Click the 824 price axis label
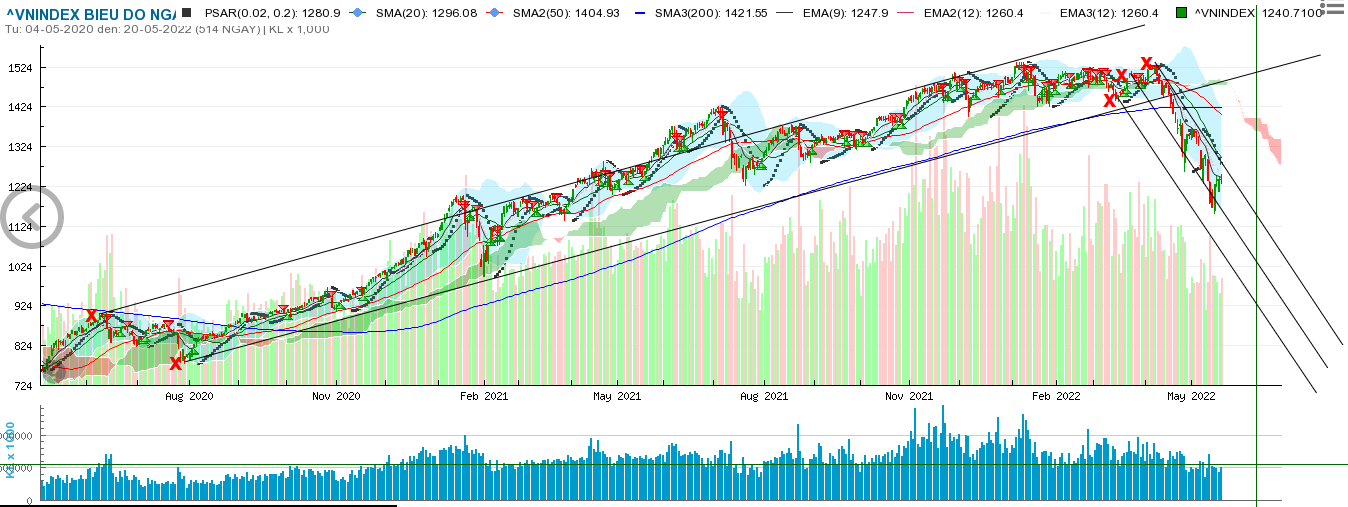Viewport: 1348px width, 507px height. (23, 346)
